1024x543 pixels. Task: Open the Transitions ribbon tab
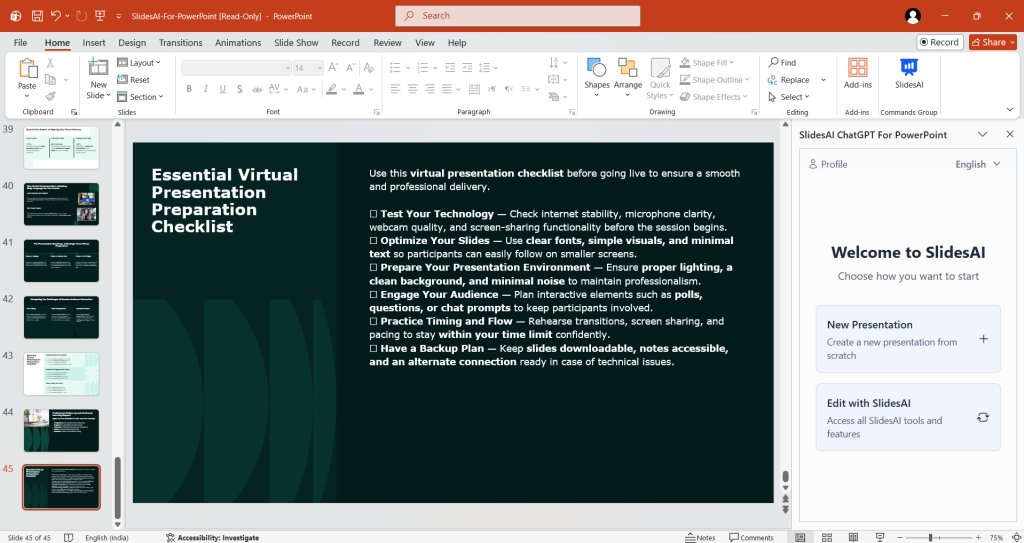180,43
